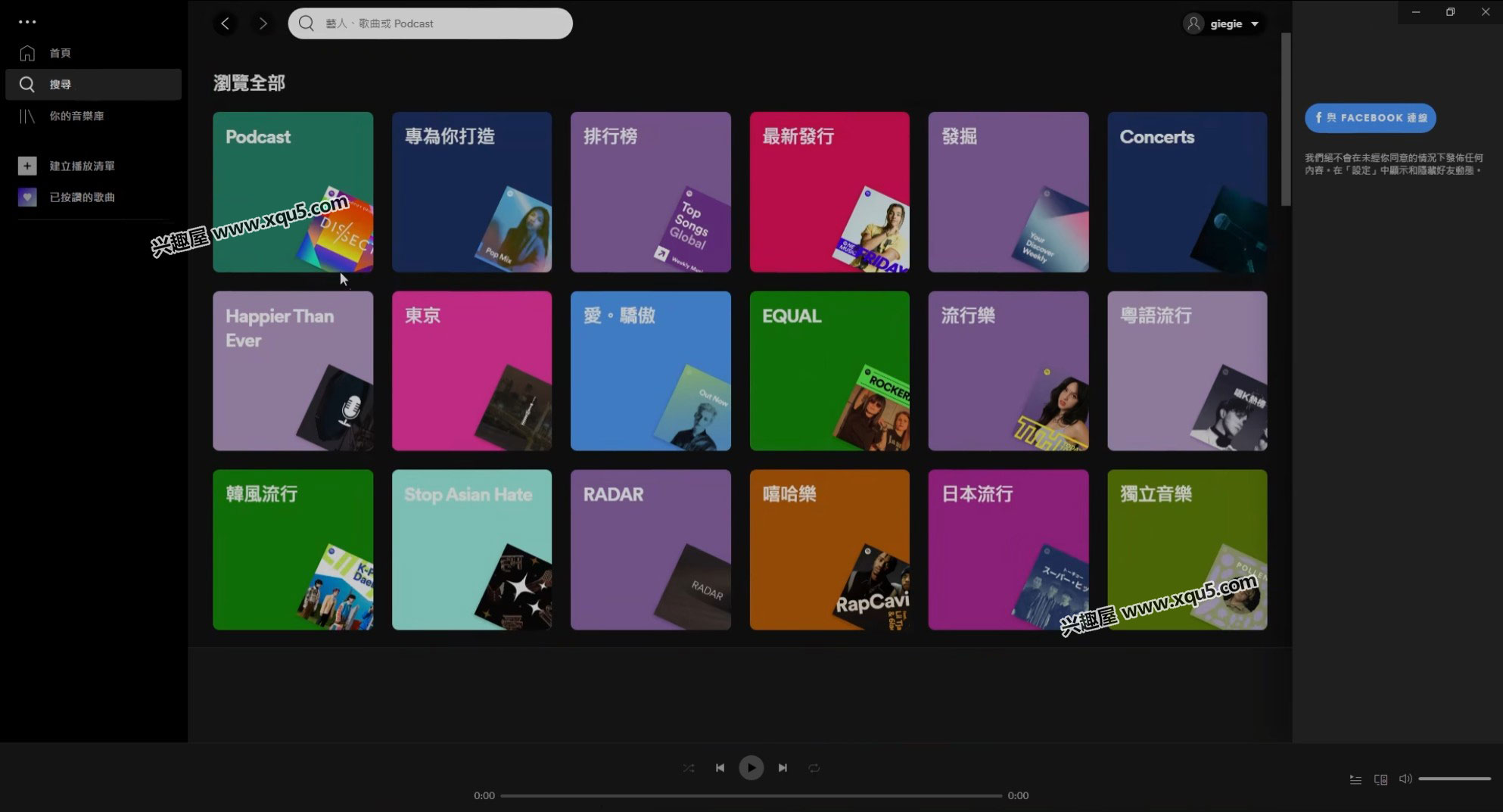Image resolution: width=1503 pixels, height=812 pixels.
Task: Open the 韓風流行 K-pop tile
Action: [293, 550]
